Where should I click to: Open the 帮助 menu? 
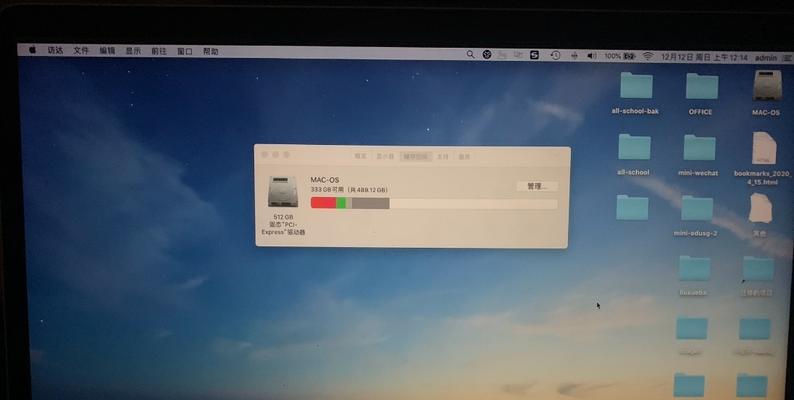pyautogui.click(x=211, y=51)
